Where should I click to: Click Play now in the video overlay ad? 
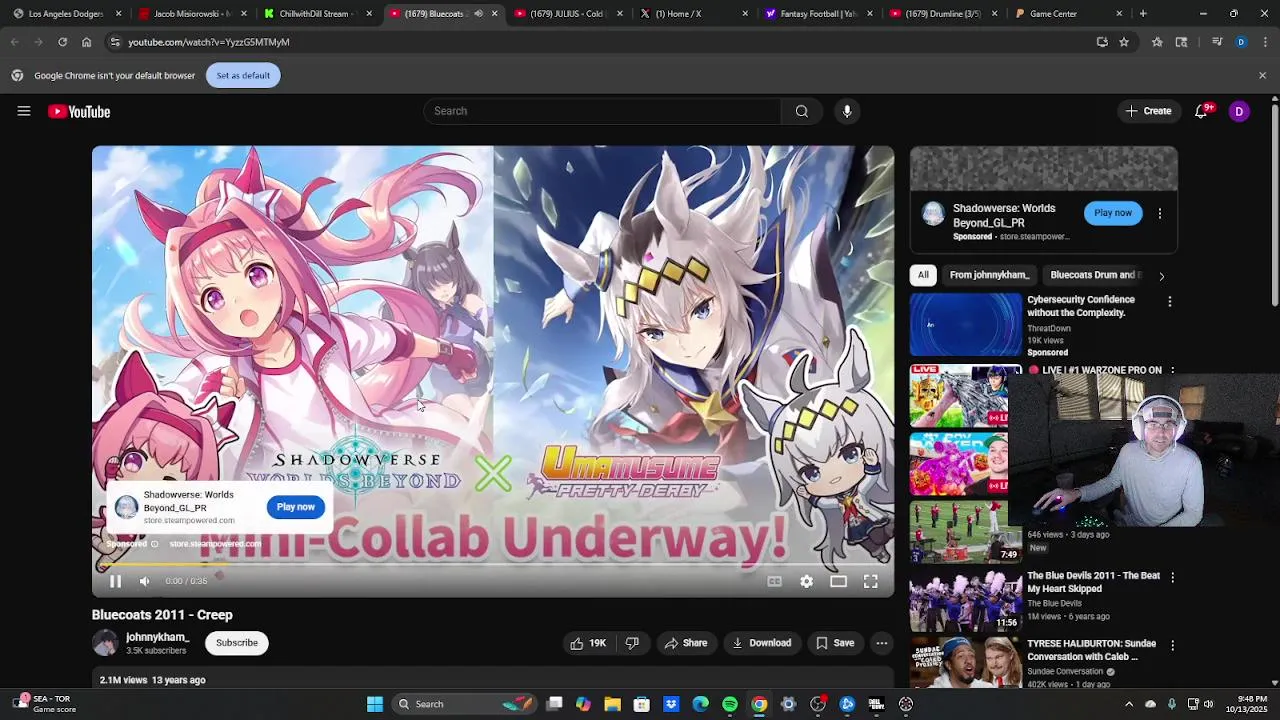coord(295,507)
